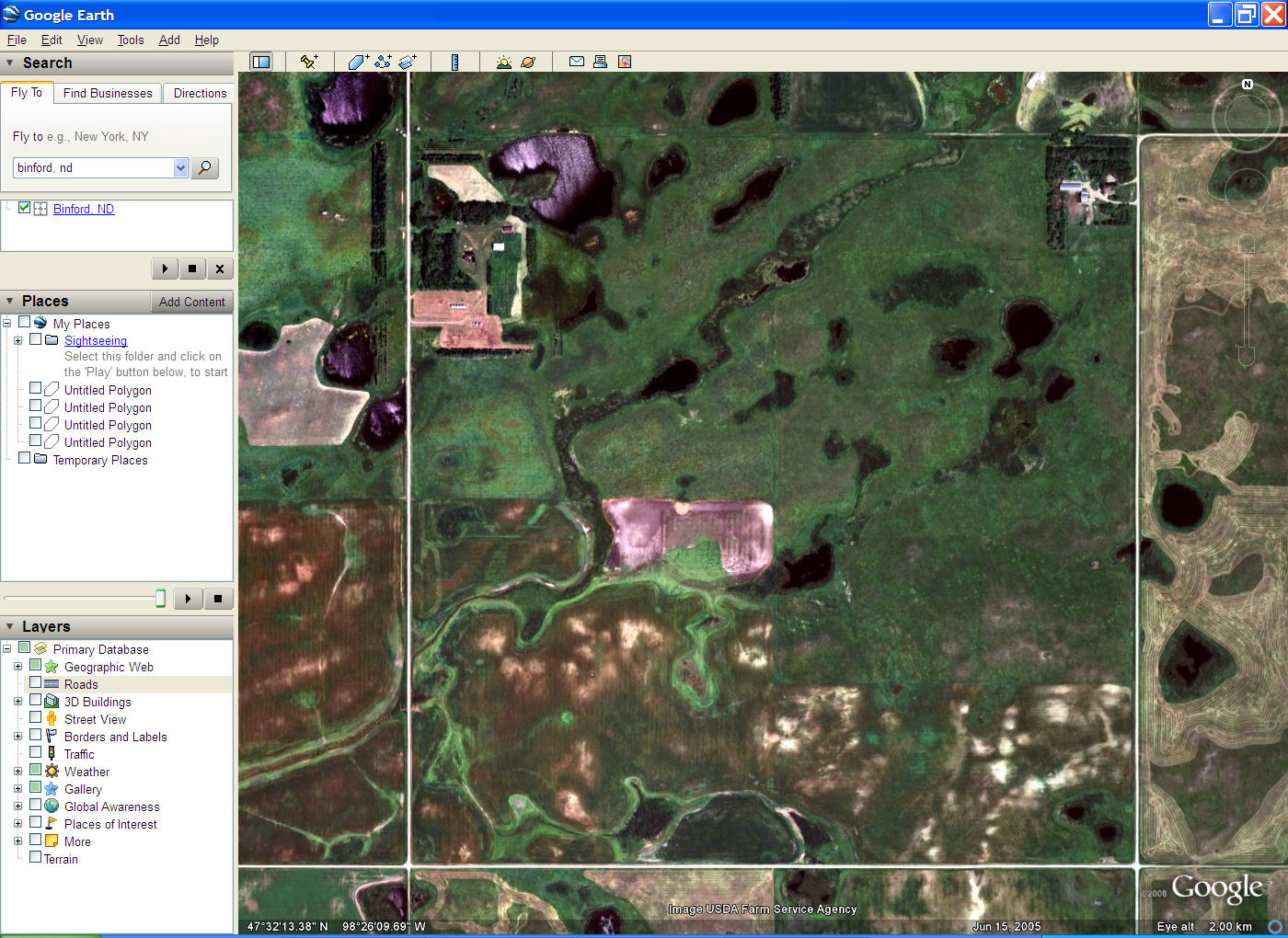
Task: Open the File menu
Action: [x=17, y=40]
